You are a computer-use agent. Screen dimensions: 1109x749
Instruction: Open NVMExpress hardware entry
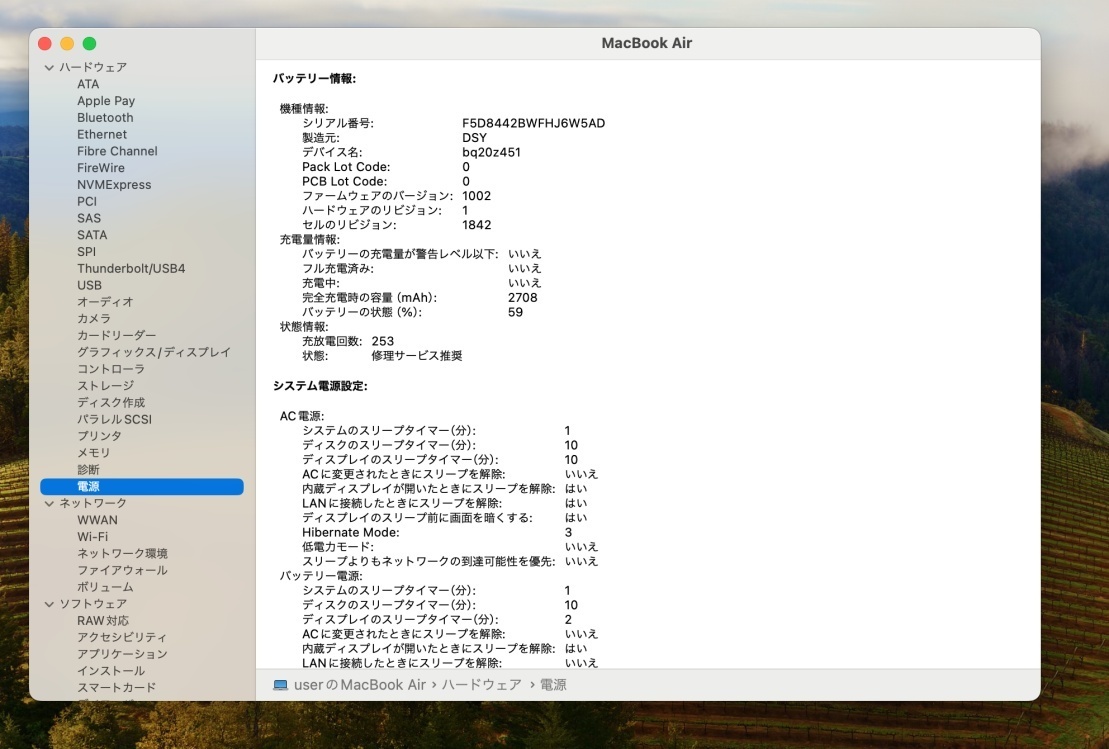(x=114, y=185)
